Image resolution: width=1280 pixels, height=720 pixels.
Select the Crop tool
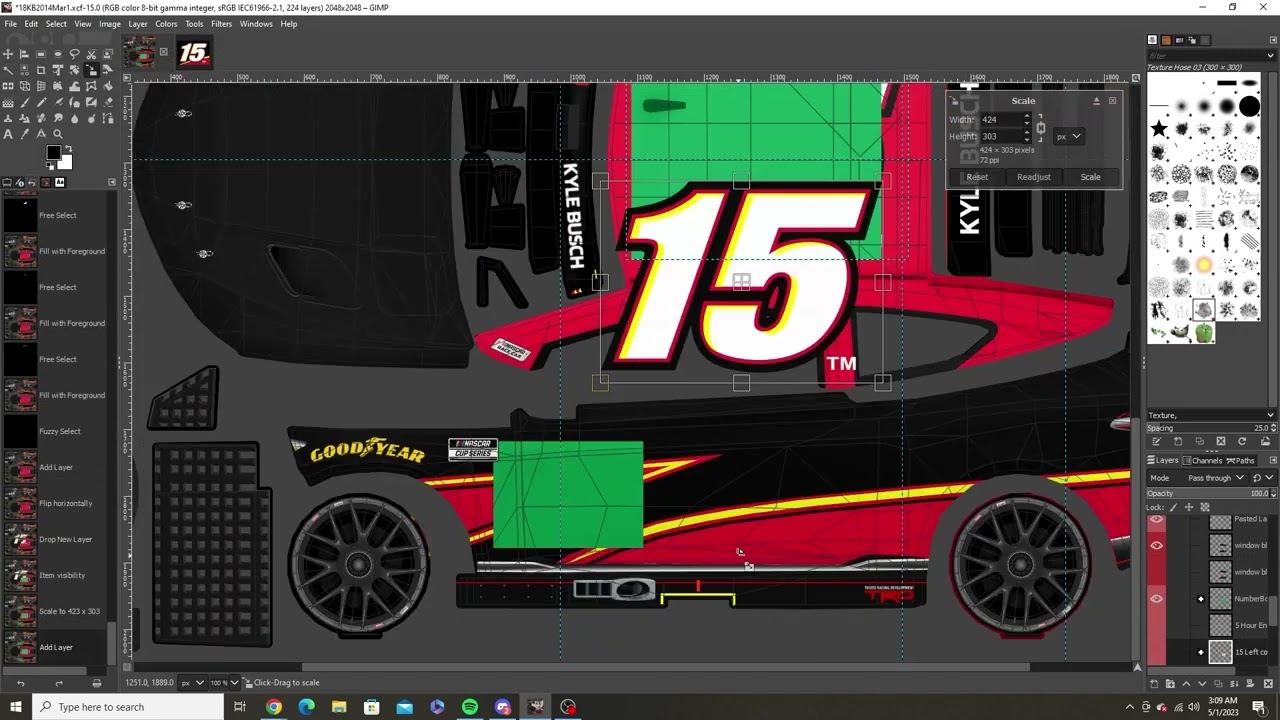click(41, 70)
